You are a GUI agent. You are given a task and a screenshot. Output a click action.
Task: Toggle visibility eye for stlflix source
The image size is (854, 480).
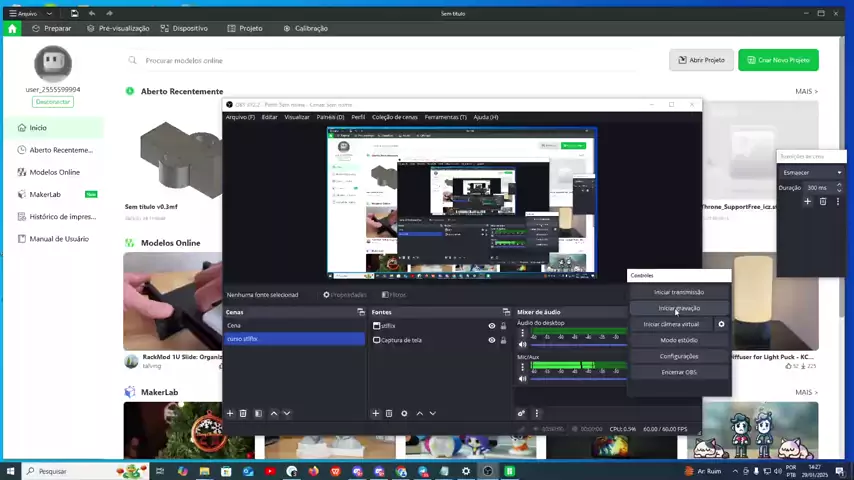491,326
